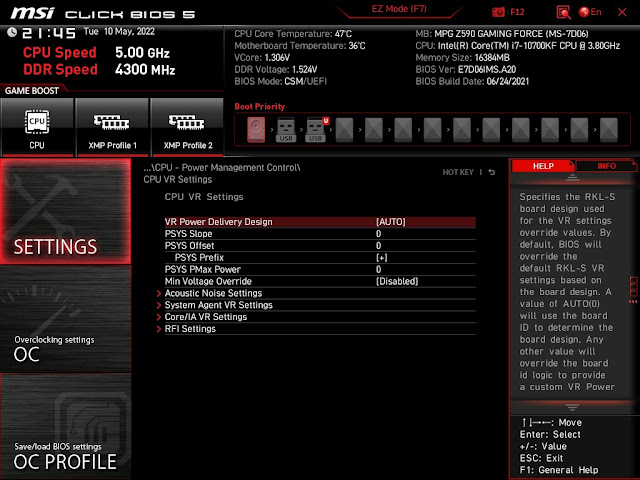Click the DDR Voltage 1.524V reading
640x480 pixels.
point(276,69)
